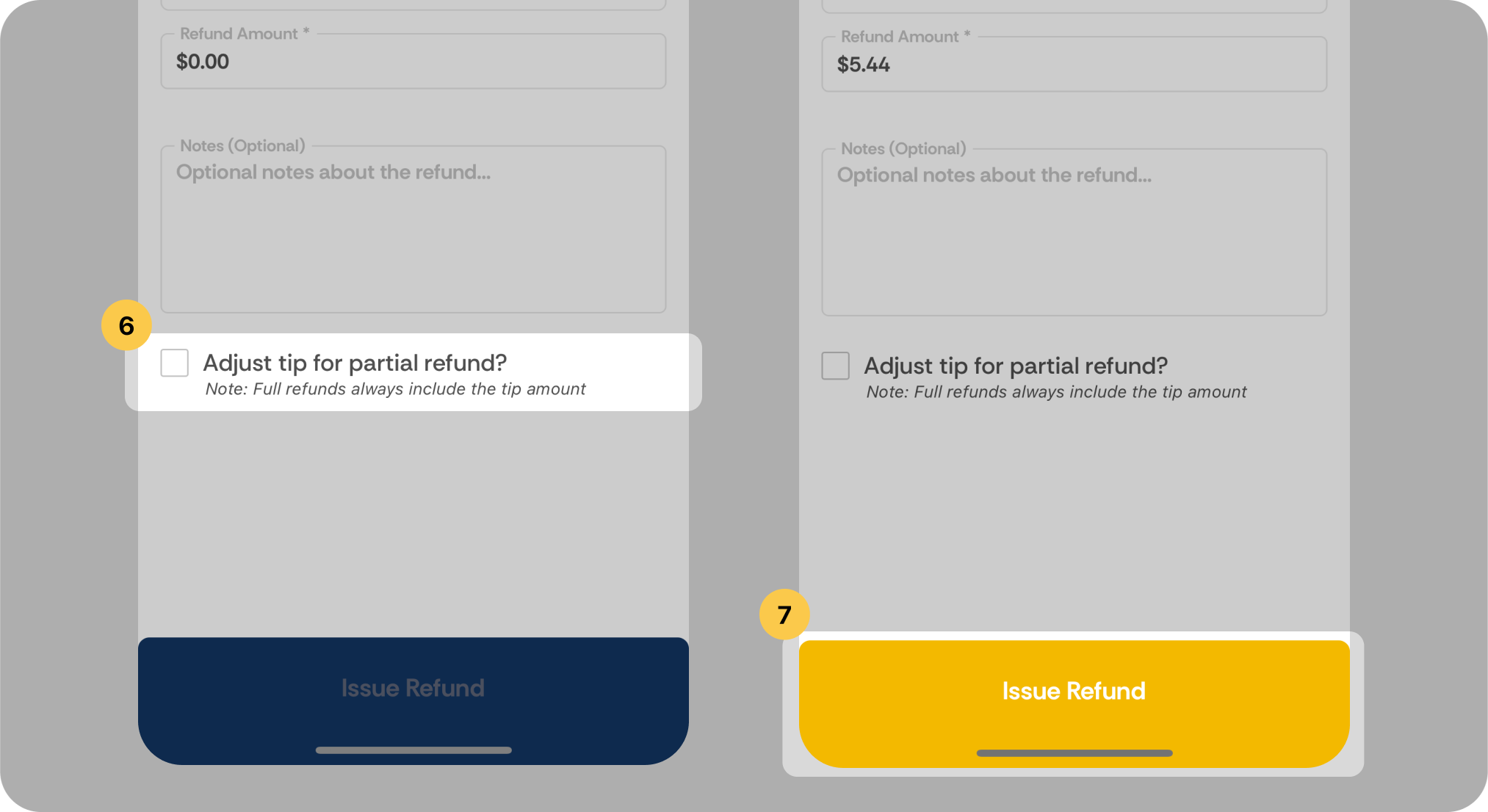Tap the home indicator bar on the yellow button
Screen dimensions: 1488x812
1075,753
